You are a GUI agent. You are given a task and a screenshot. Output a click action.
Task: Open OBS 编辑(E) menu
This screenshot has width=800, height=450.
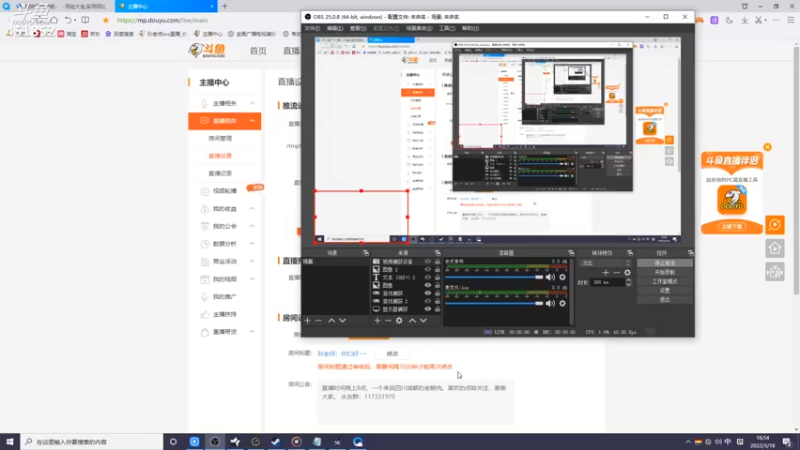[x=335, y=29]
